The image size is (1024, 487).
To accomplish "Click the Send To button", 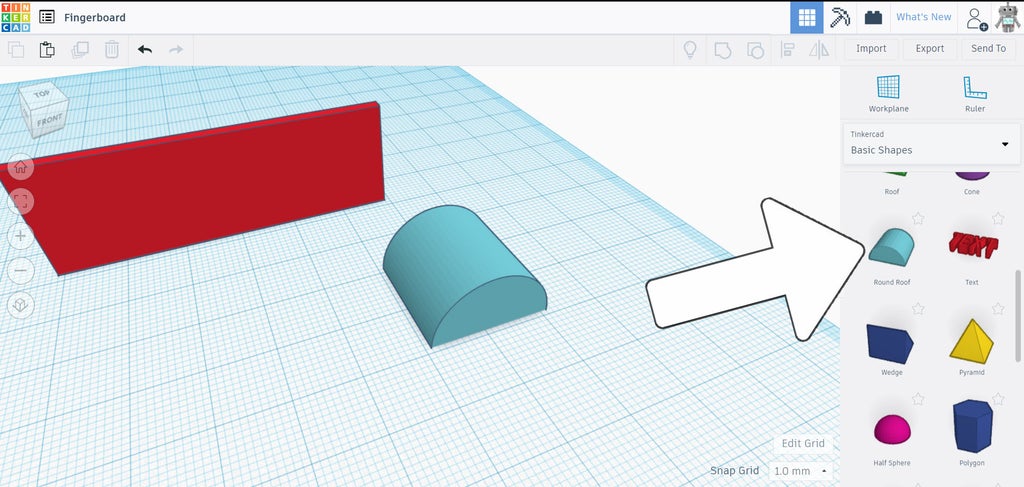I will tap(988, 48).
